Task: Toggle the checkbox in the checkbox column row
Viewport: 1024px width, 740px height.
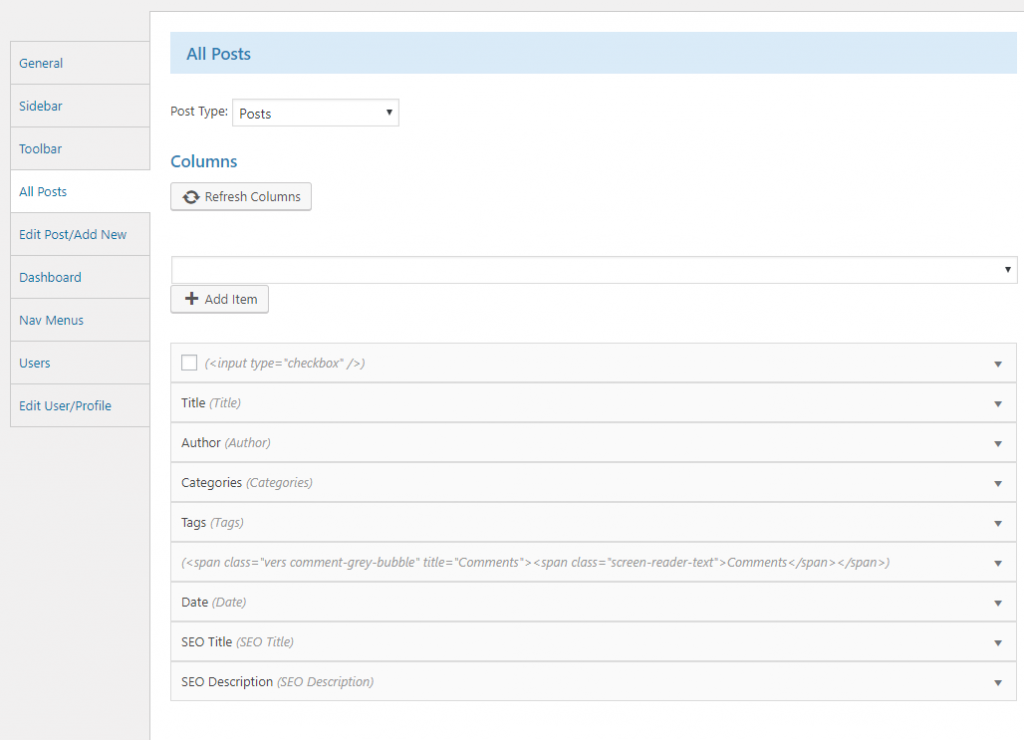Action: pos(189,362)
